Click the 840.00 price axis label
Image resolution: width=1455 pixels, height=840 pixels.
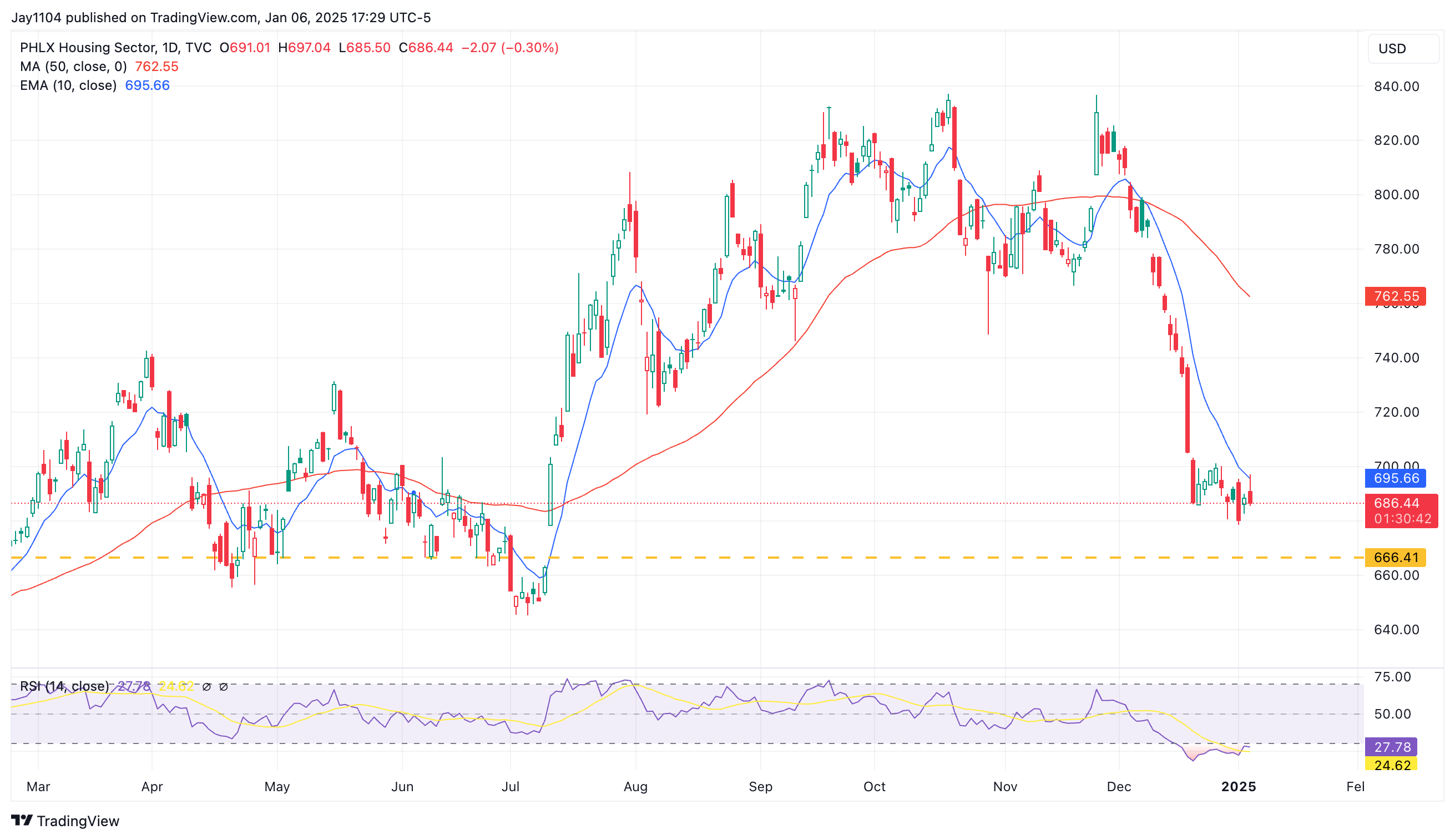[x=1397, y=87]
